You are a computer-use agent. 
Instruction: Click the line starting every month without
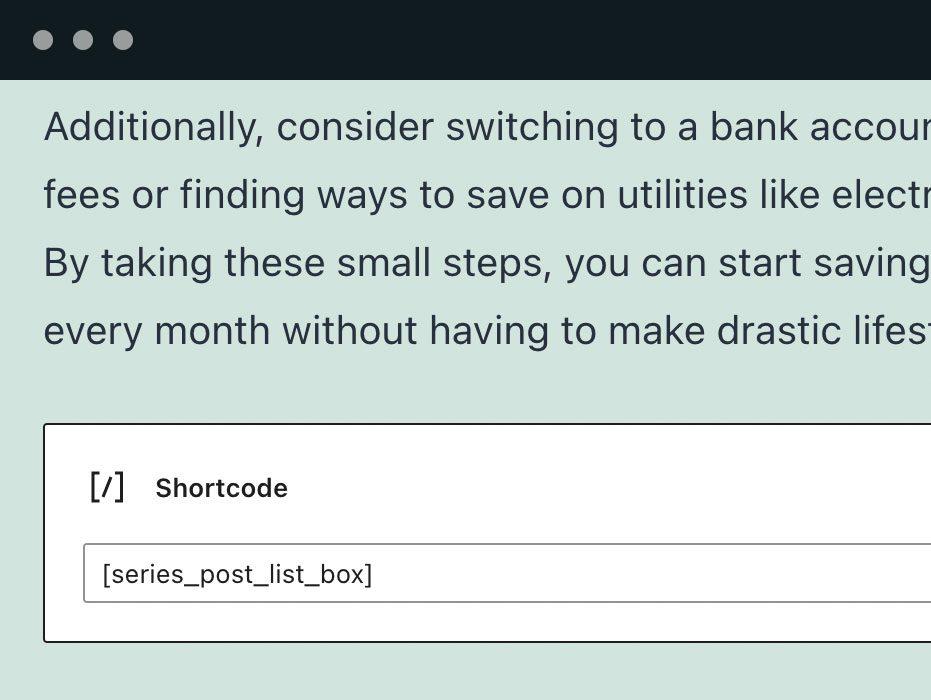[487, 331]
